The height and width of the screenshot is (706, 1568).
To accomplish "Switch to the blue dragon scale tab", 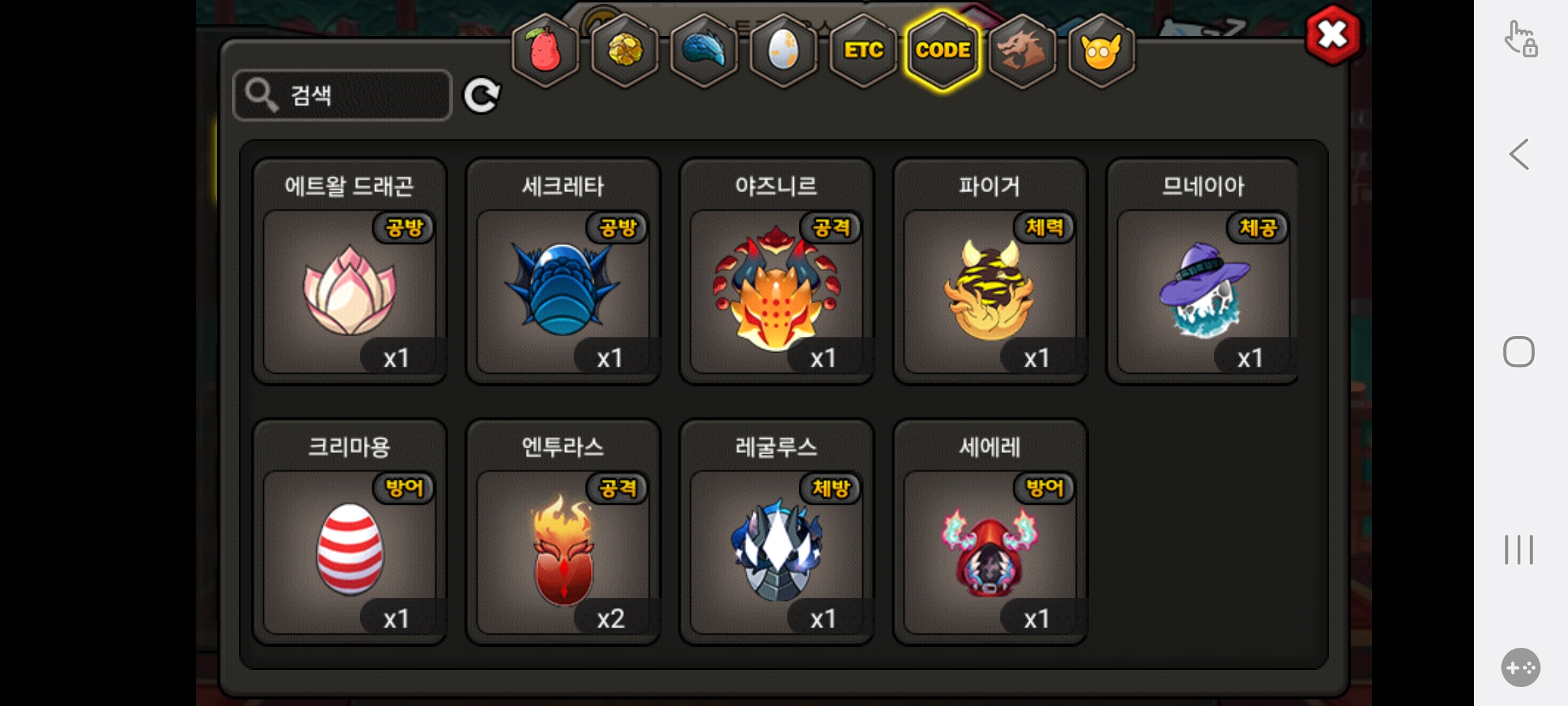I will coord(704,50).
